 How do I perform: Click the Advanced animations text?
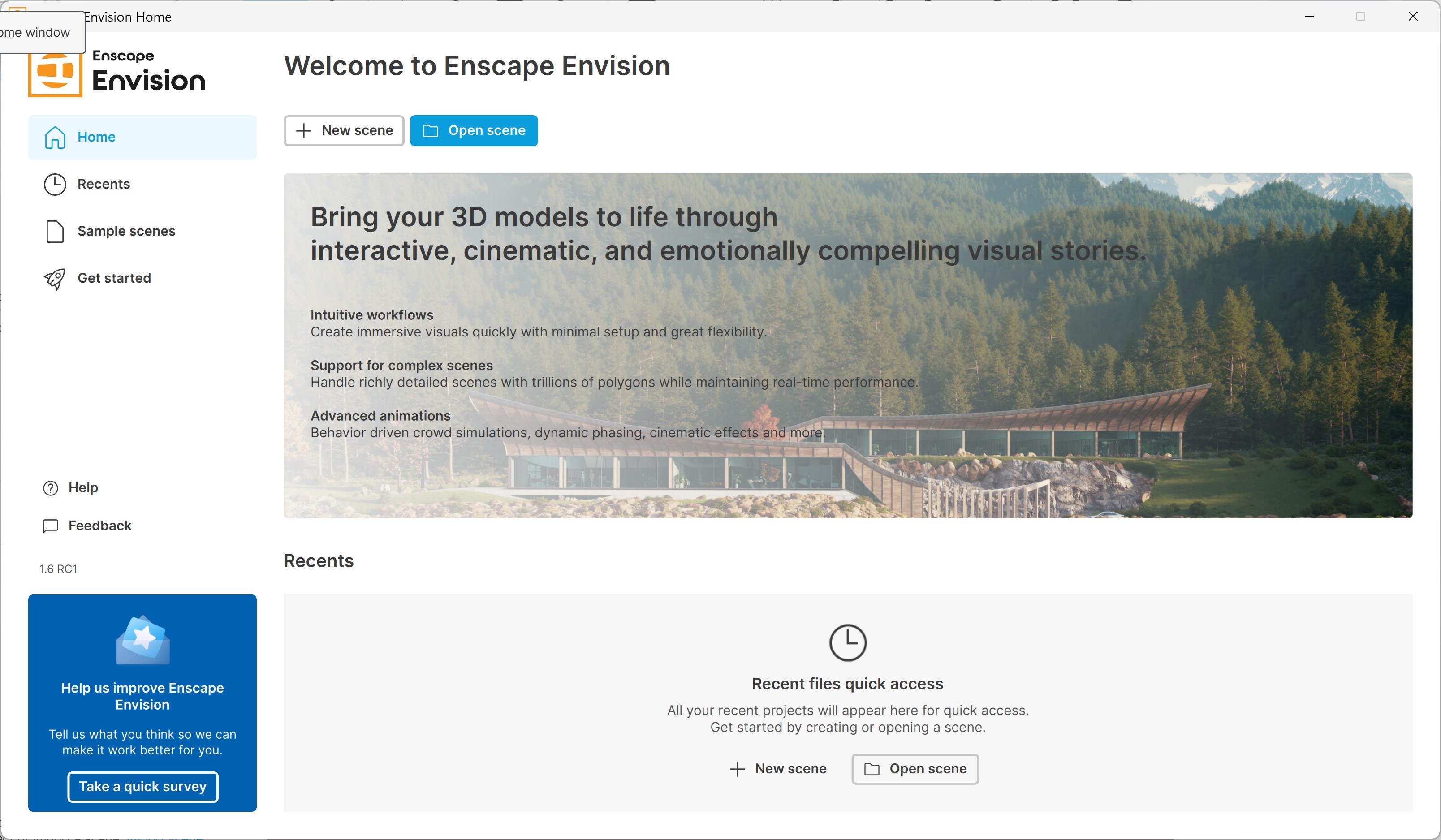(x=380, y=416)
